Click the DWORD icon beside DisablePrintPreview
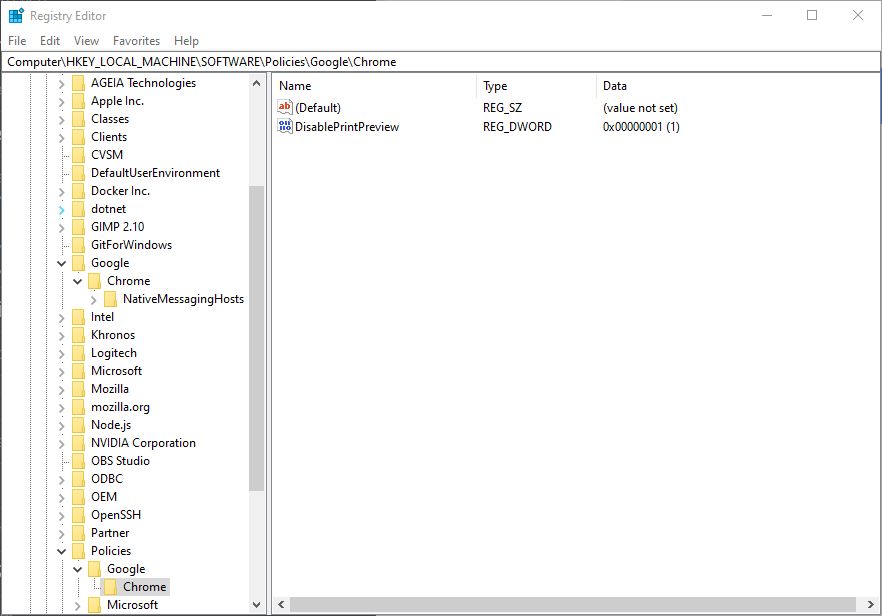 (285, 127)
